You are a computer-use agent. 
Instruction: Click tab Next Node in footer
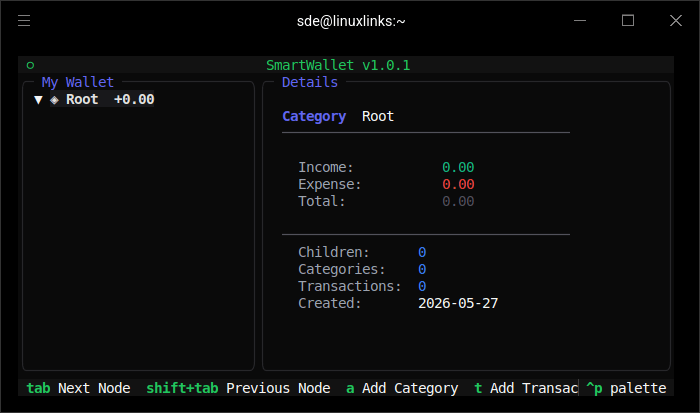[x=79, y=388]
